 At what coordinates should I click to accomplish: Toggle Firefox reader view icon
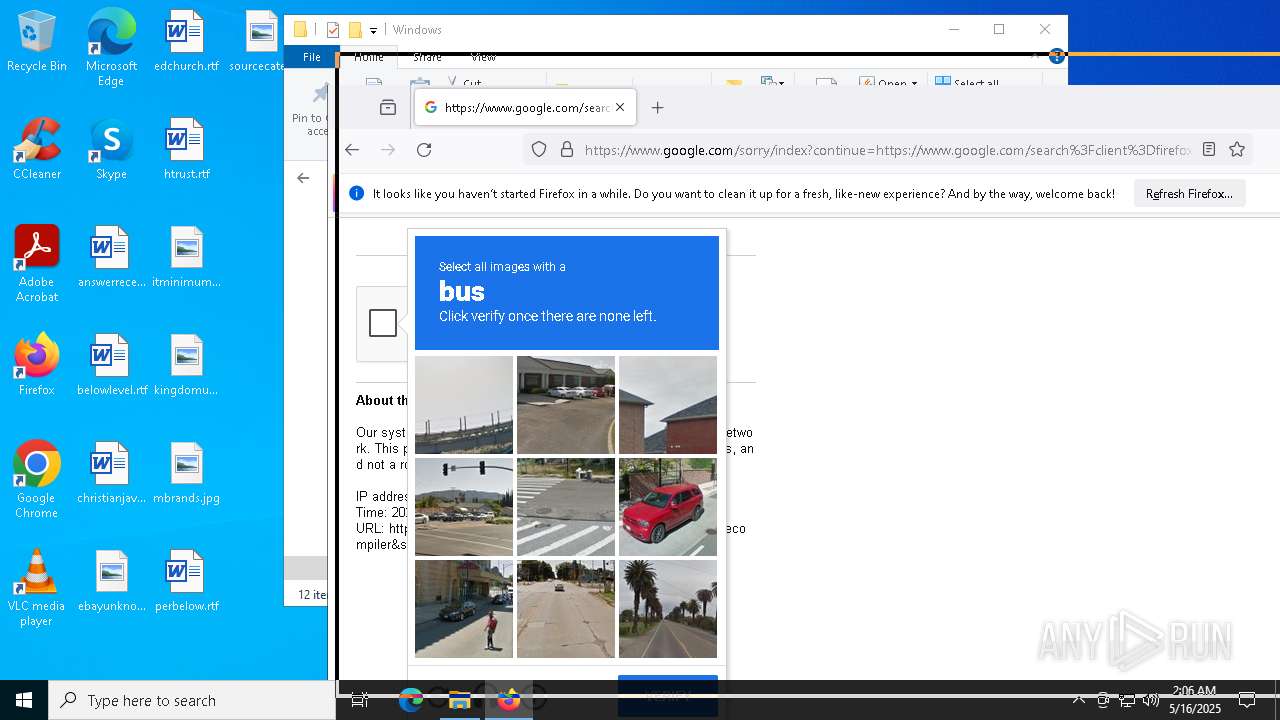click(x=1209, y=150)
